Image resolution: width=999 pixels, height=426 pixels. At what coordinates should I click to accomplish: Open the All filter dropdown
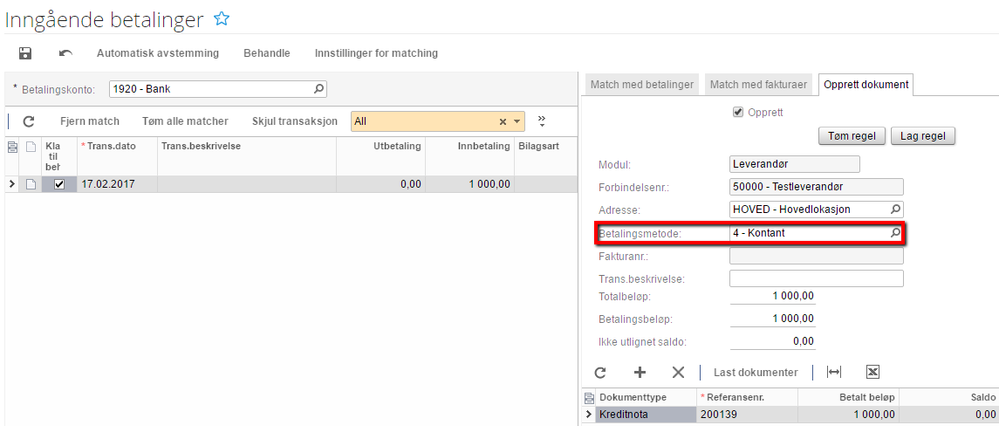pos(518,122)
